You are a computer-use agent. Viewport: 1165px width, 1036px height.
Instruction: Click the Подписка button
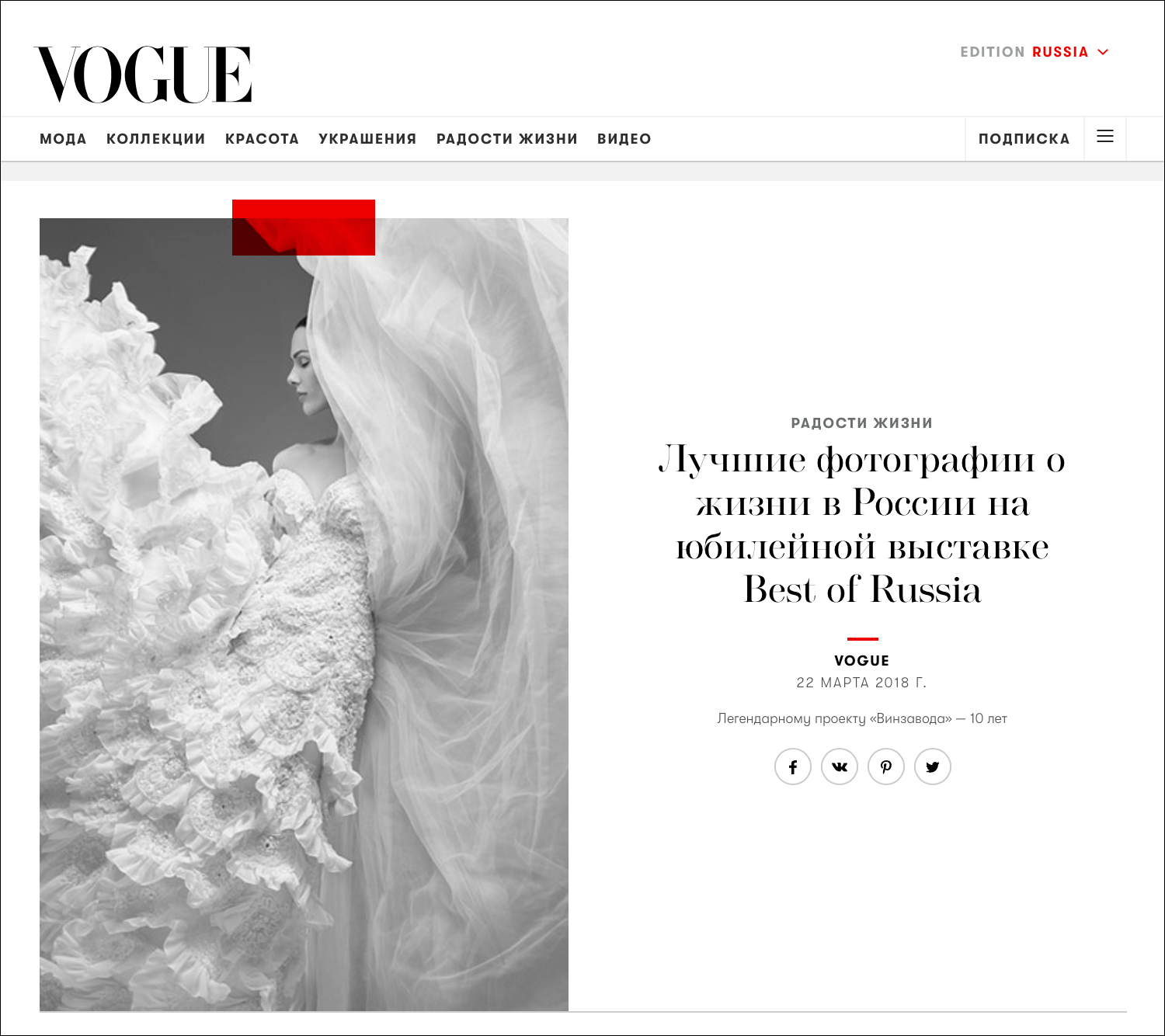1024,139
